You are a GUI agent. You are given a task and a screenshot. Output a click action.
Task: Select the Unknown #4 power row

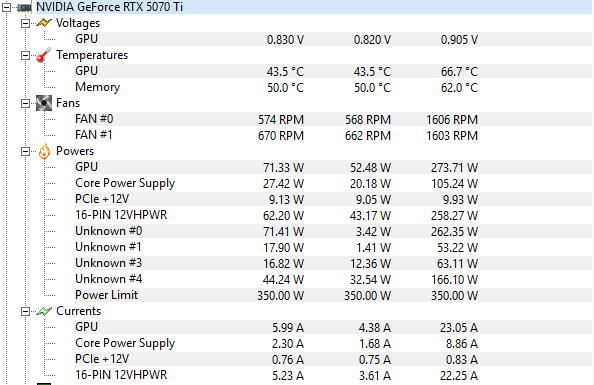(x=333, y=279)
